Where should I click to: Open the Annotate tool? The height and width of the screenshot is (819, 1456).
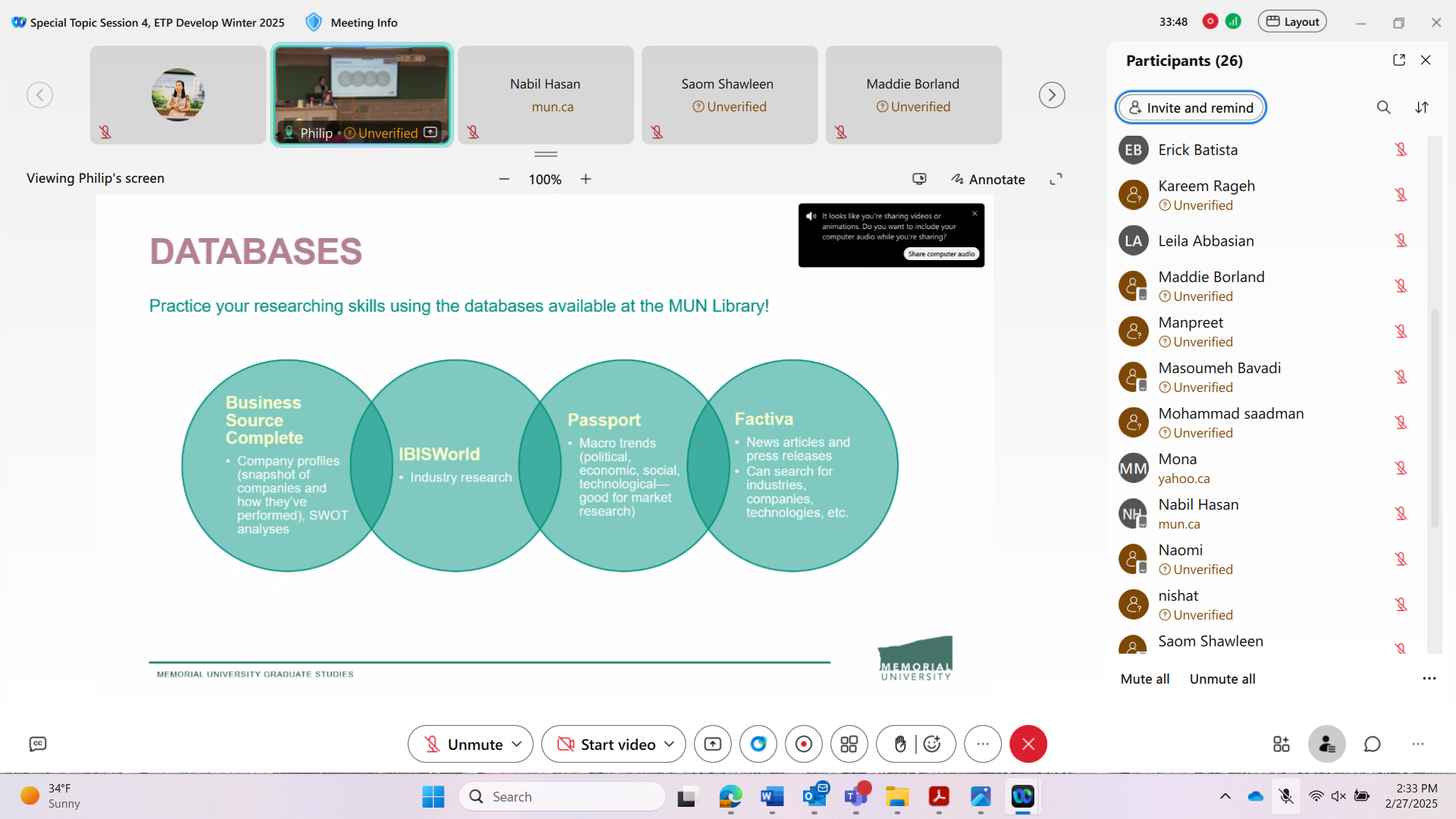pos(988,179)
